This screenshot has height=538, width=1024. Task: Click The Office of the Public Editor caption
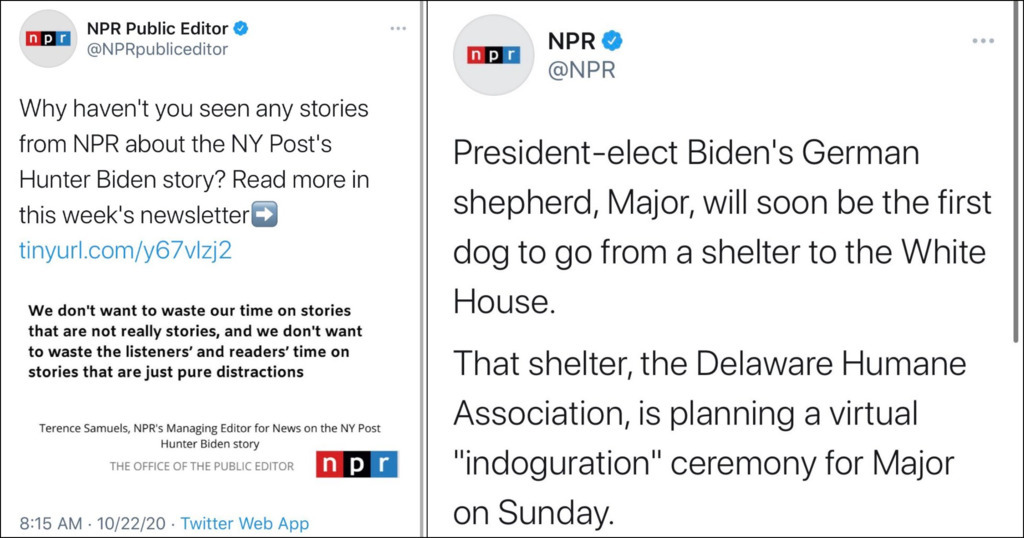point(202,466)
